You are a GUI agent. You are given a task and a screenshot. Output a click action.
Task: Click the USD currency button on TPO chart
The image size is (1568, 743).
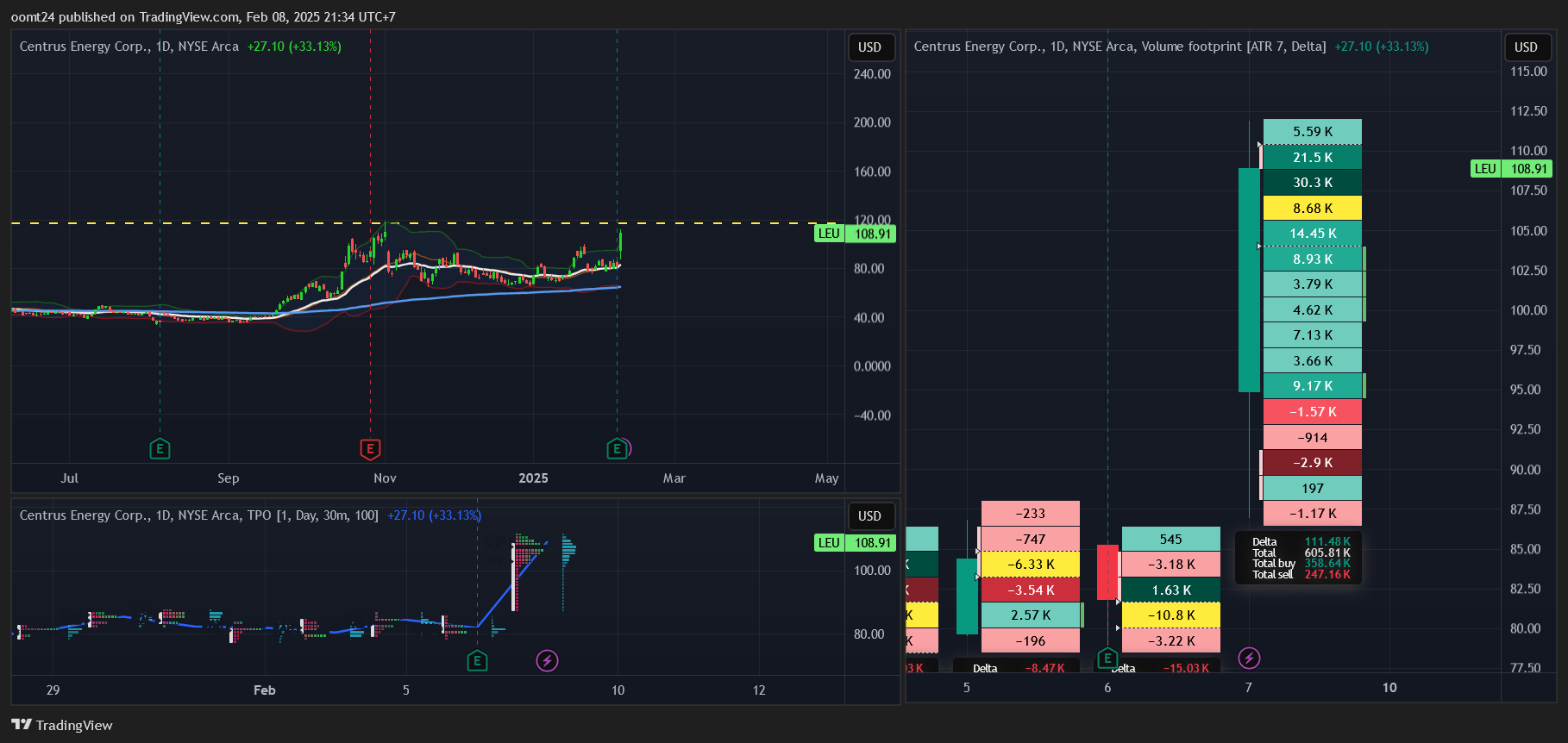point(869,516)
